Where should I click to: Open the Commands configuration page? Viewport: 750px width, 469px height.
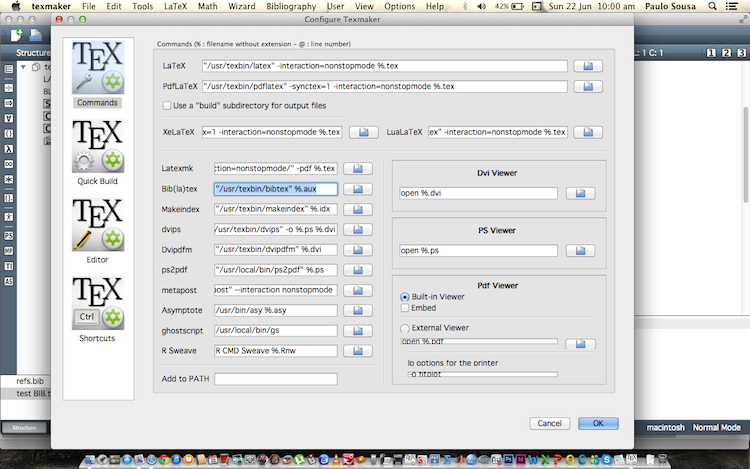98,74
